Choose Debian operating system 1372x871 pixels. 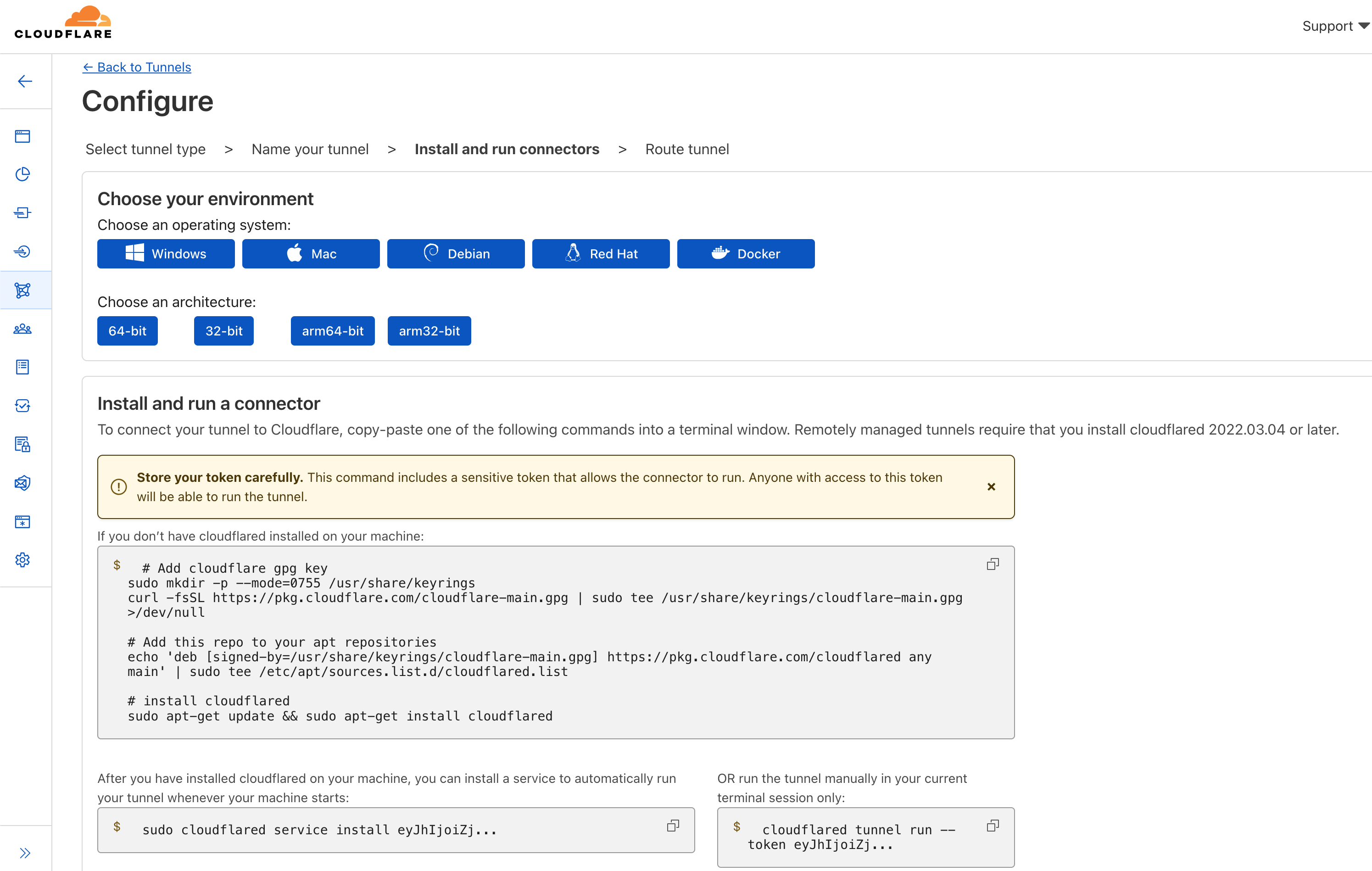(x=456, y=253)
